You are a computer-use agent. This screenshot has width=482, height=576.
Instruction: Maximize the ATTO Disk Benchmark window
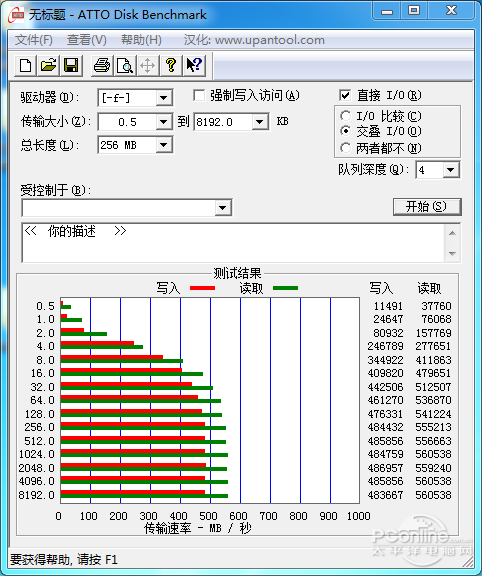(x=414, y=11)
